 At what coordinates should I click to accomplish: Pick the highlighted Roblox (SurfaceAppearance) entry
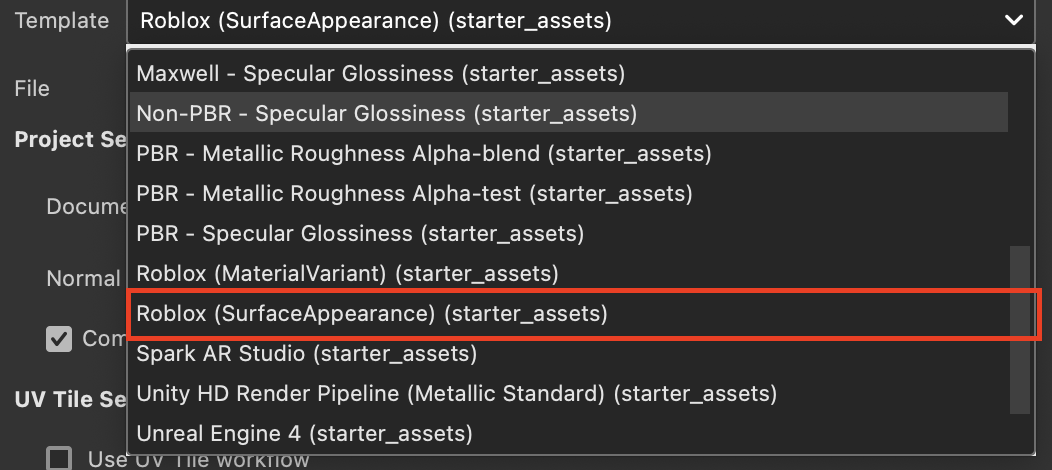pos(372,313)
